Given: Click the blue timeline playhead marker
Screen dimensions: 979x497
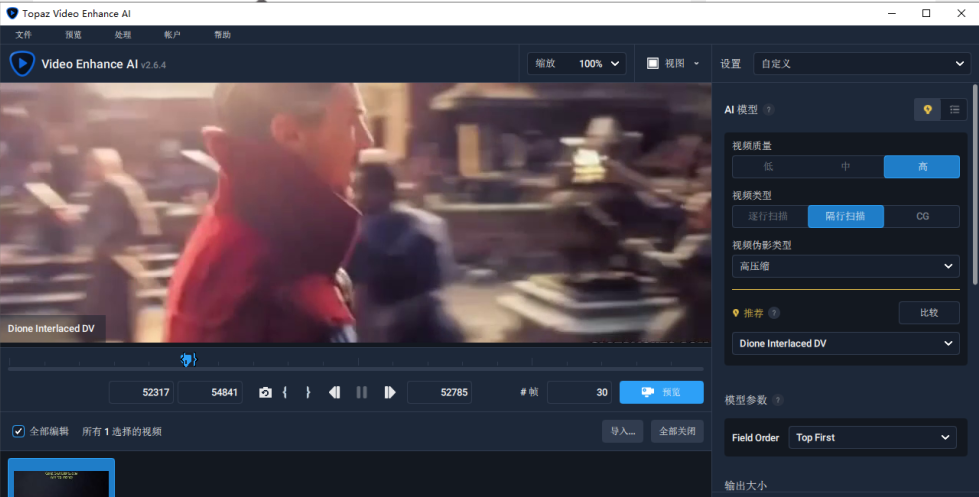Looking at the screenshot, I should pos(187,360).
